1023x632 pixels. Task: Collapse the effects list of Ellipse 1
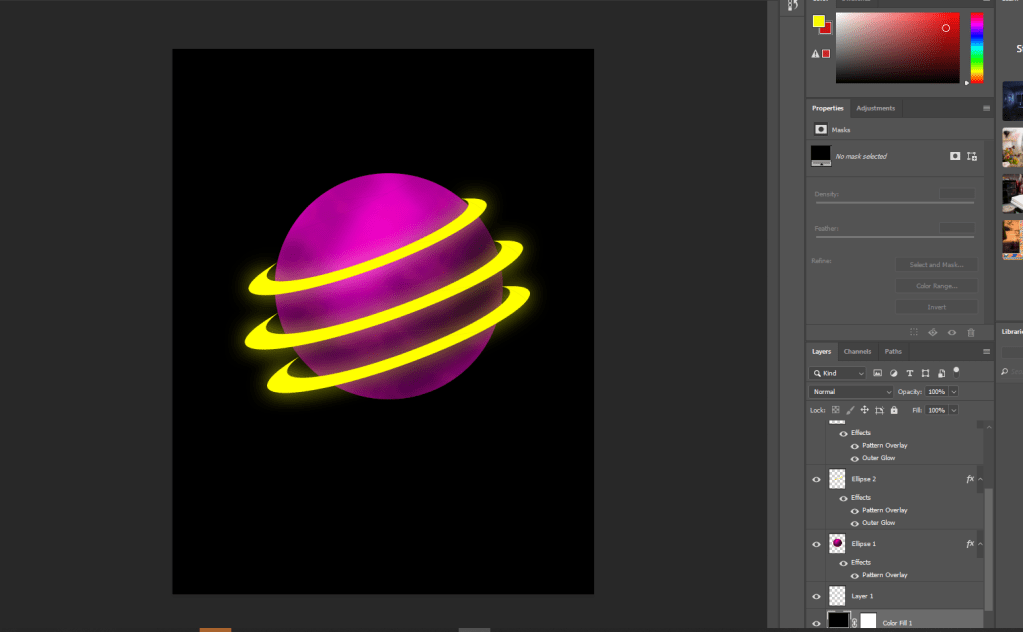pos(980,544)
